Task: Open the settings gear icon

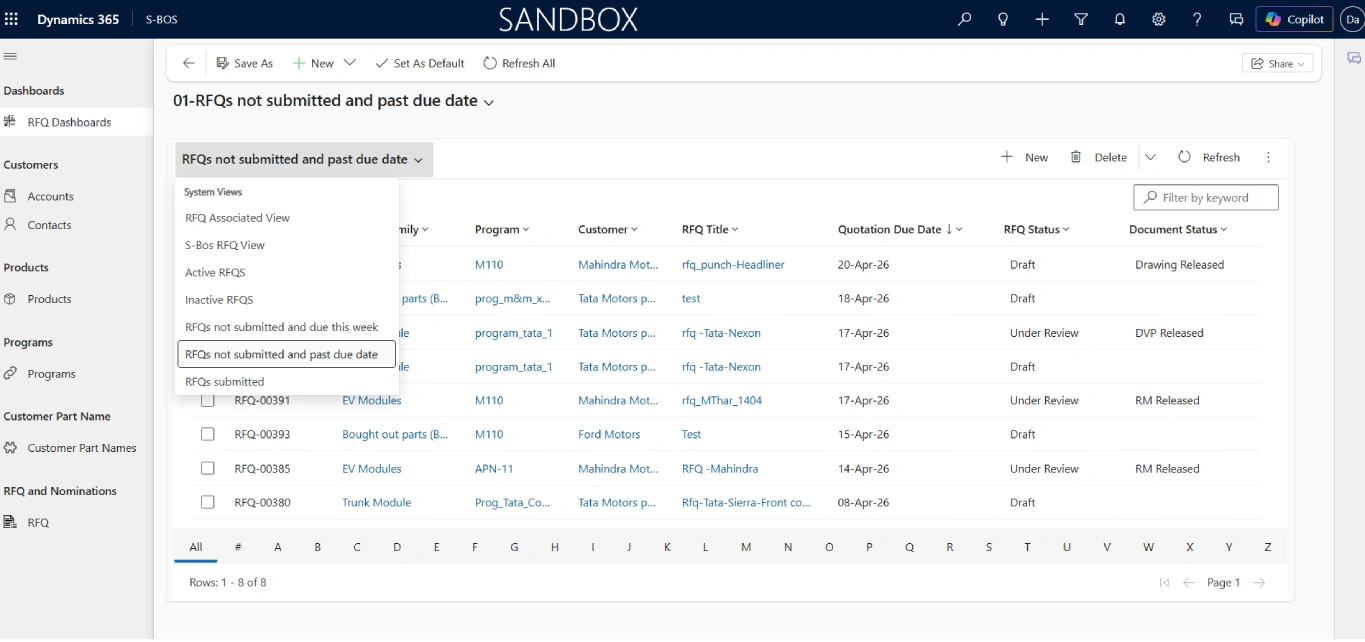Action: pyautogui.click(x=1159, y=19)
